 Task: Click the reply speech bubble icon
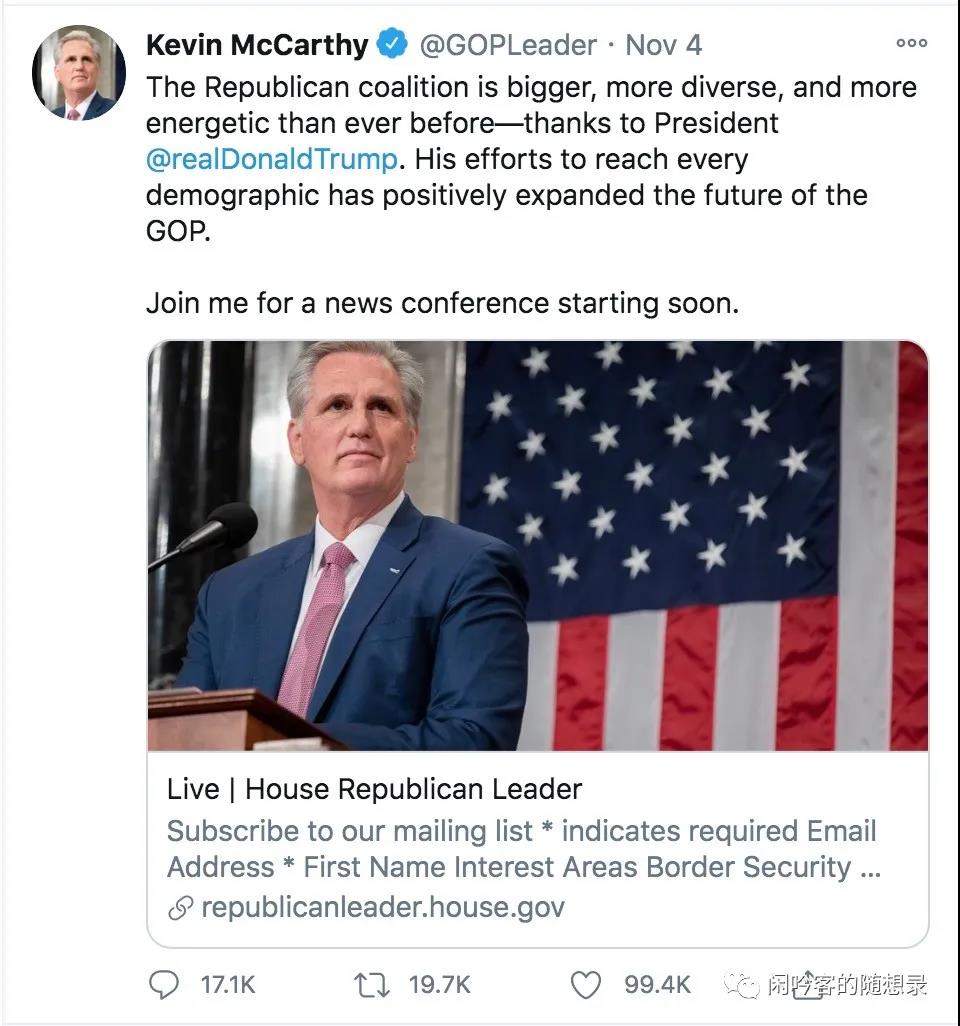click(164, 985)
